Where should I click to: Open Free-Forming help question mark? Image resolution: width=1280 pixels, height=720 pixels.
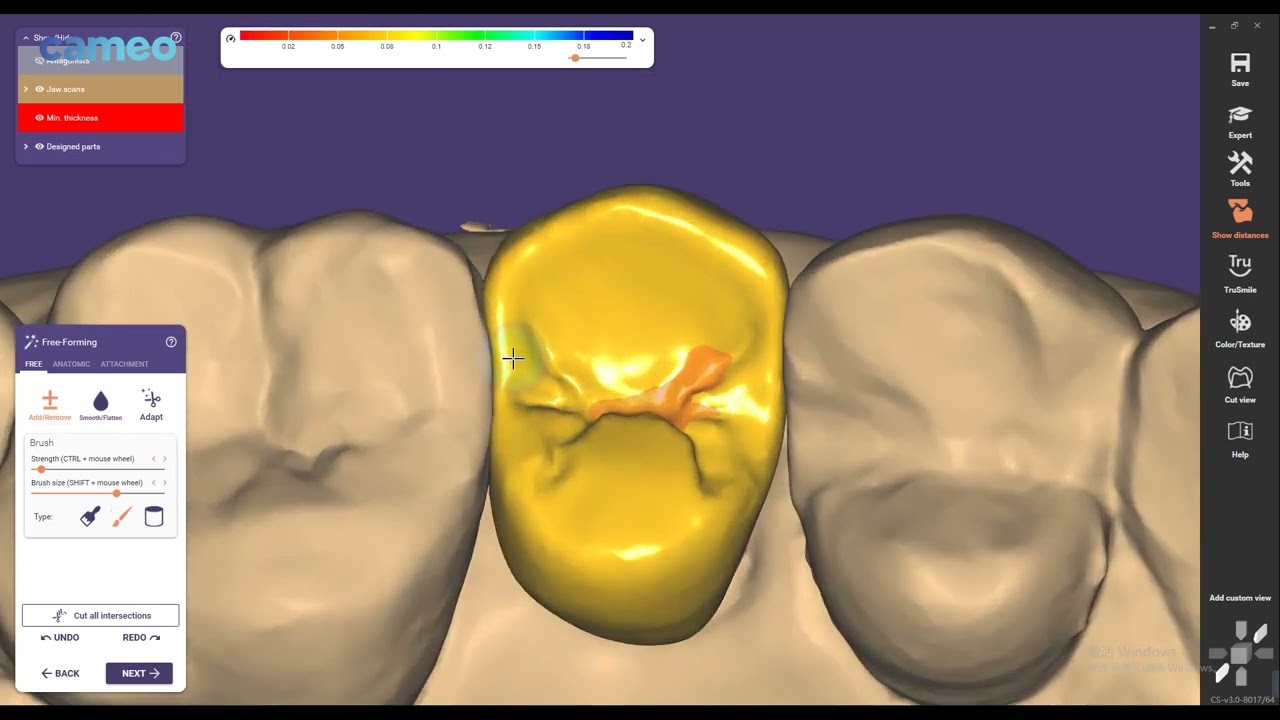pos(171,342)
